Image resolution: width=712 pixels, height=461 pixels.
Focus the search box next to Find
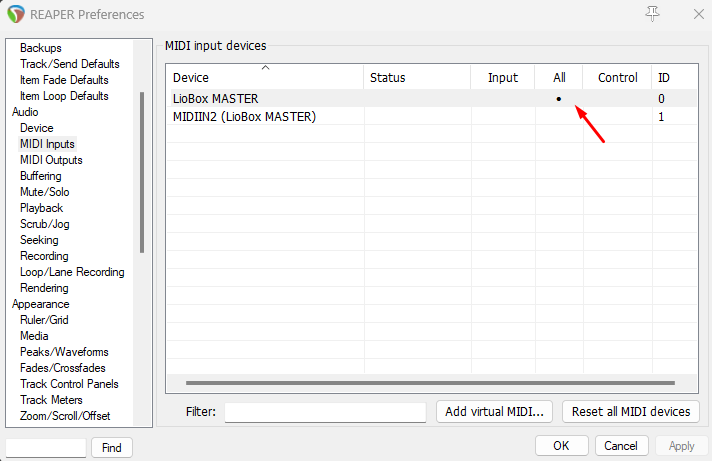pos(45,448)
